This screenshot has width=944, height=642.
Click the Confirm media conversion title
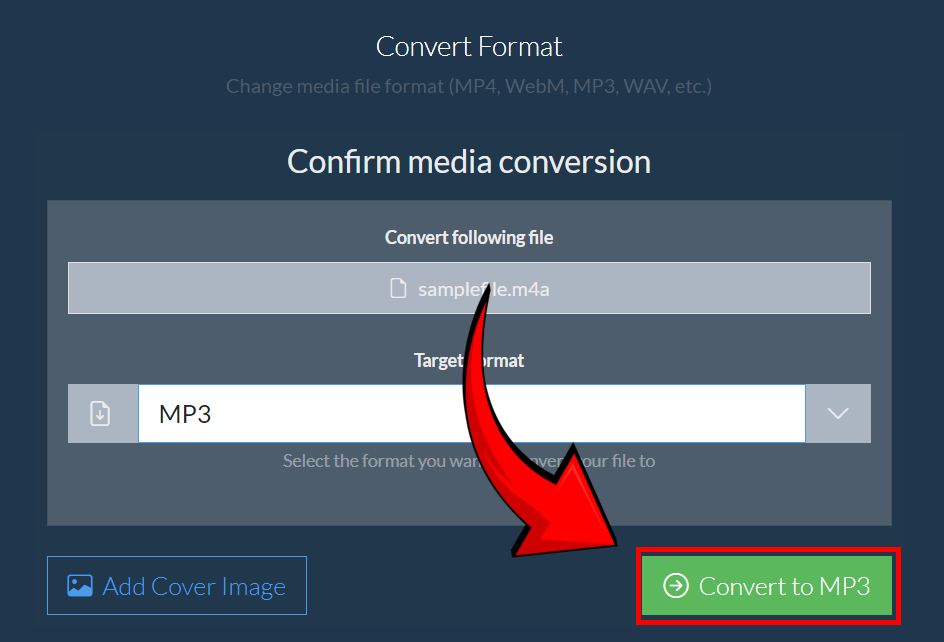click(x=468, y=161)
